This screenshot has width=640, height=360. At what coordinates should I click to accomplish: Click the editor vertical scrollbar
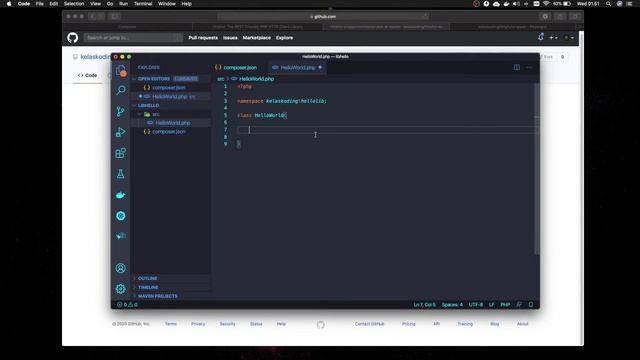pyautogui.click(x=537, y=168)
